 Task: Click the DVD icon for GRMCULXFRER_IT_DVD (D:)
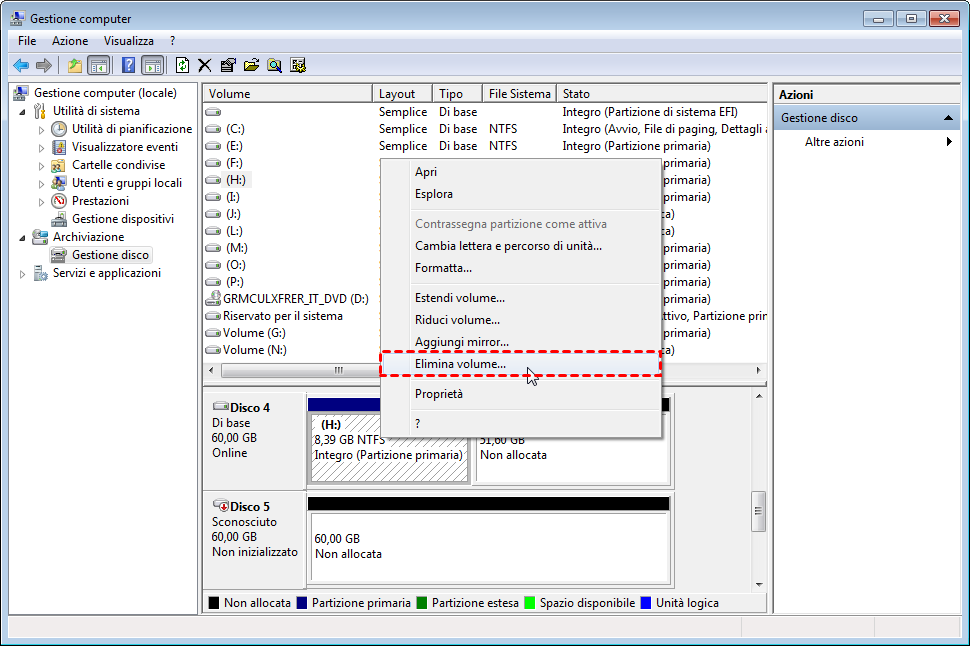coord(213,298)
